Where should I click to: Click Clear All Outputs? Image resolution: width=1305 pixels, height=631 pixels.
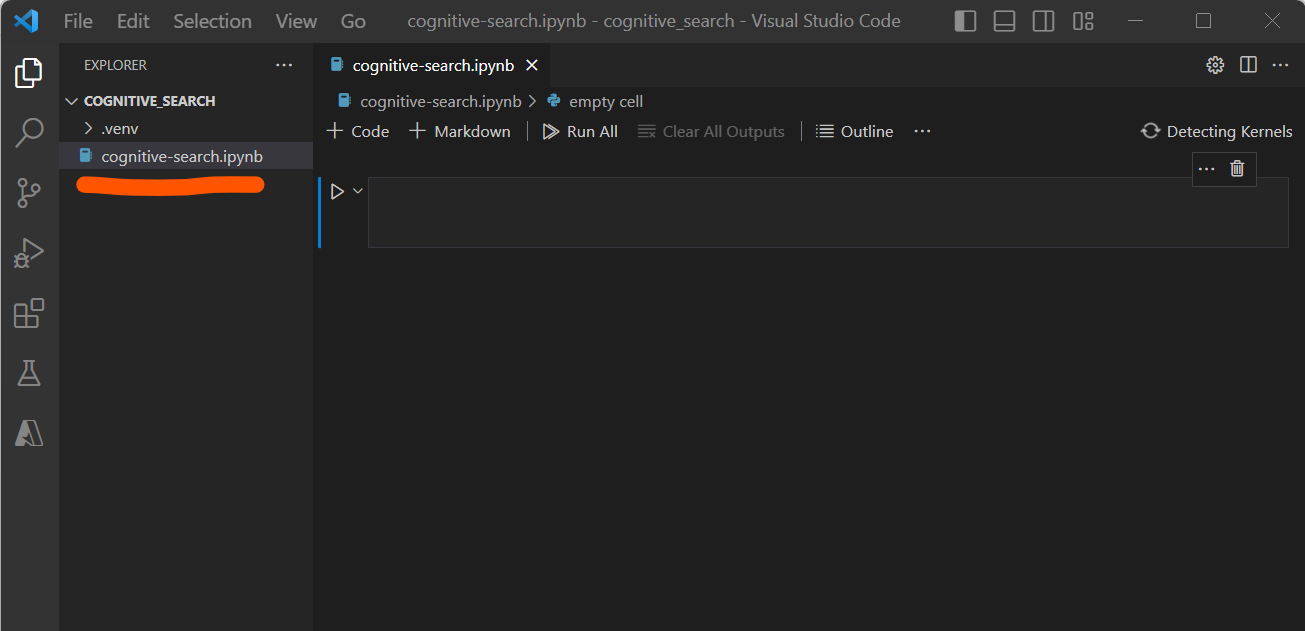[x=711, y=131]
